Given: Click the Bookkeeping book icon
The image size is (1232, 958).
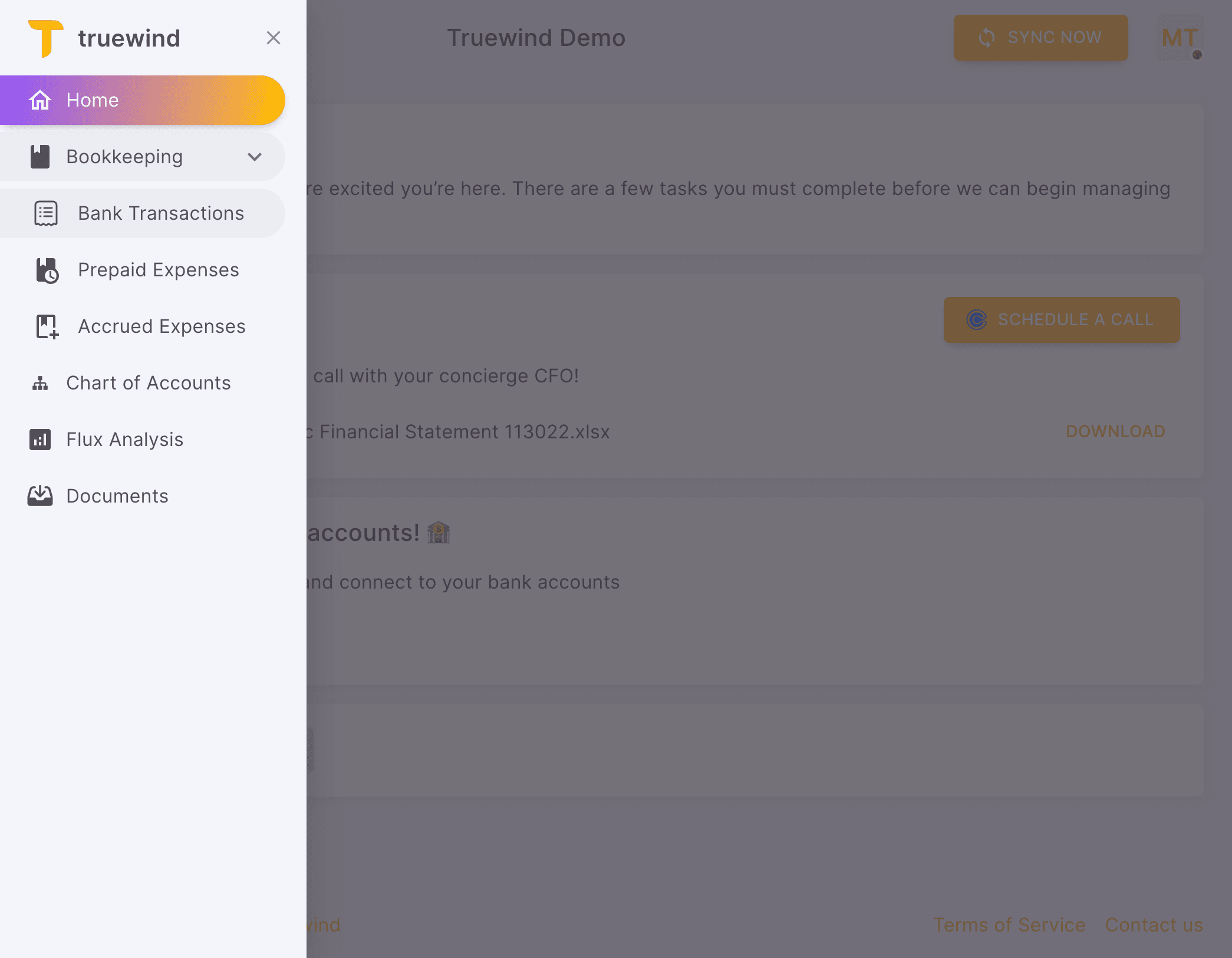Looking at the screenshot, I should [x=40, y=156].
